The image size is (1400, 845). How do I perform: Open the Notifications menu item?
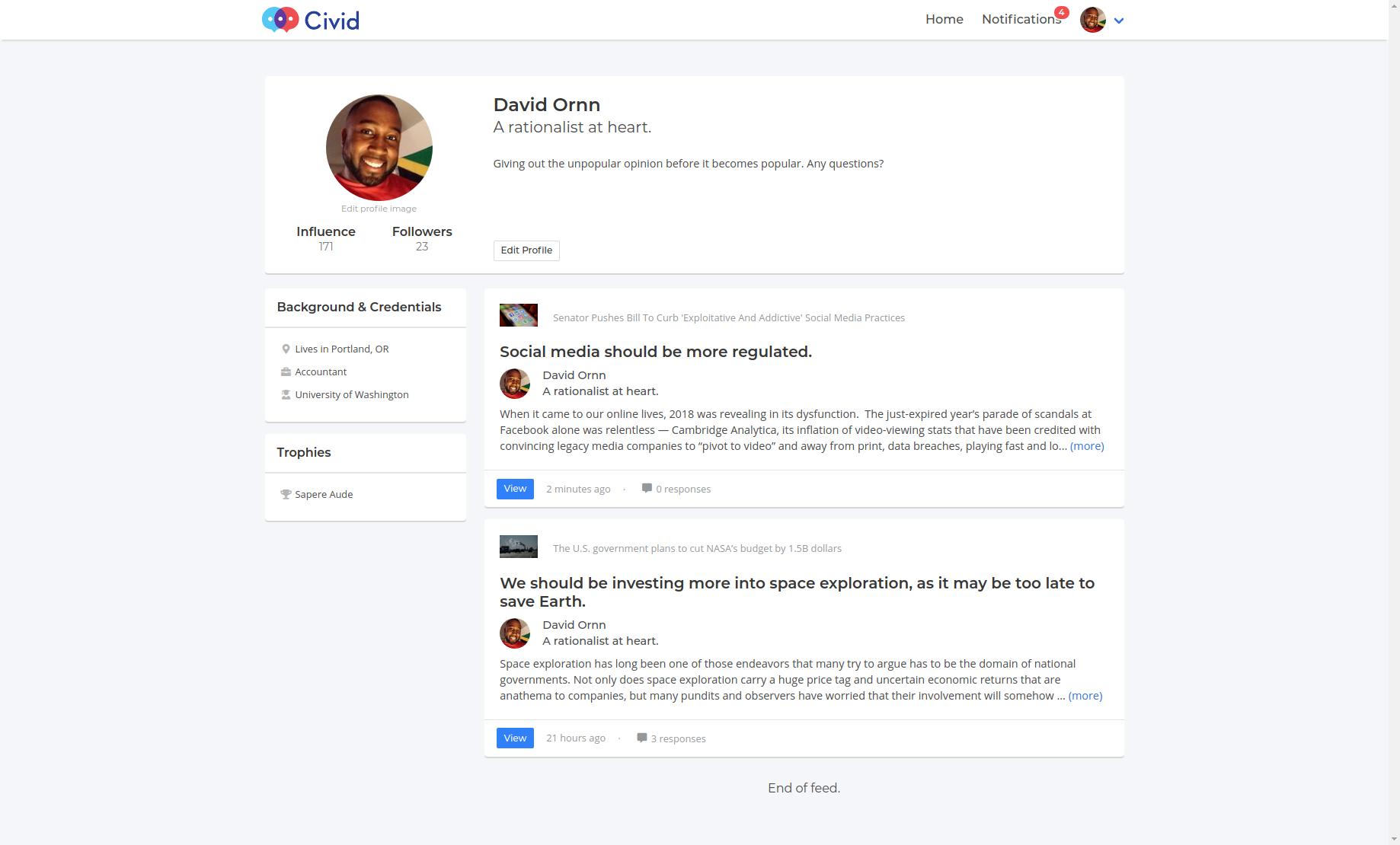(x=1021, y=19)
